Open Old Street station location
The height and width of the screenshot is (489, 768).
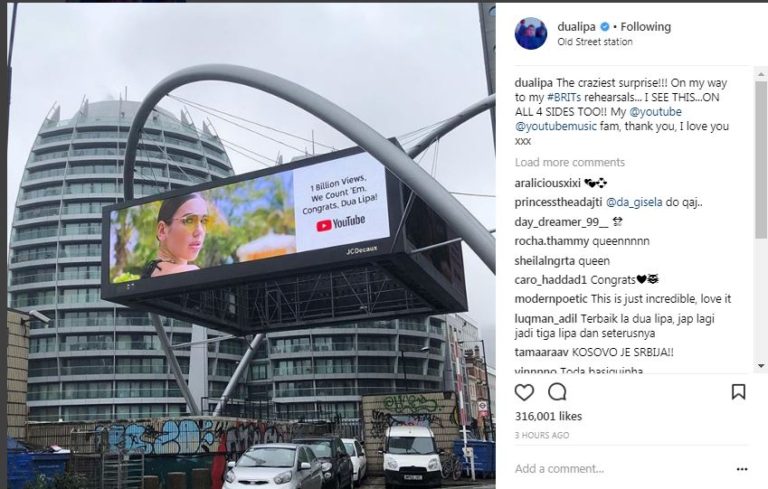coord(595,42)
